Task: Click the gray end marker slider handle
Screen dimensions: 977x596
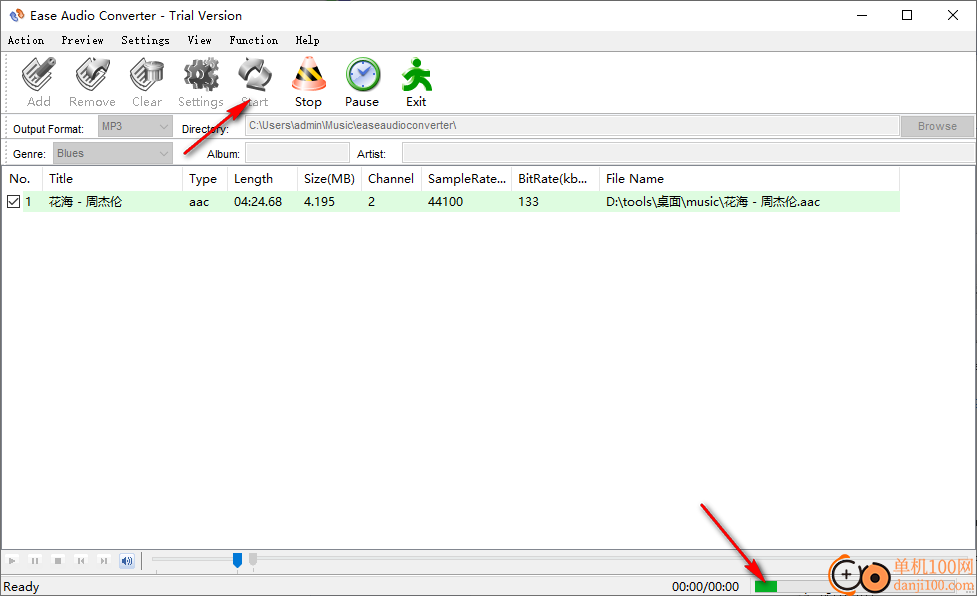Action: [253, 560]
